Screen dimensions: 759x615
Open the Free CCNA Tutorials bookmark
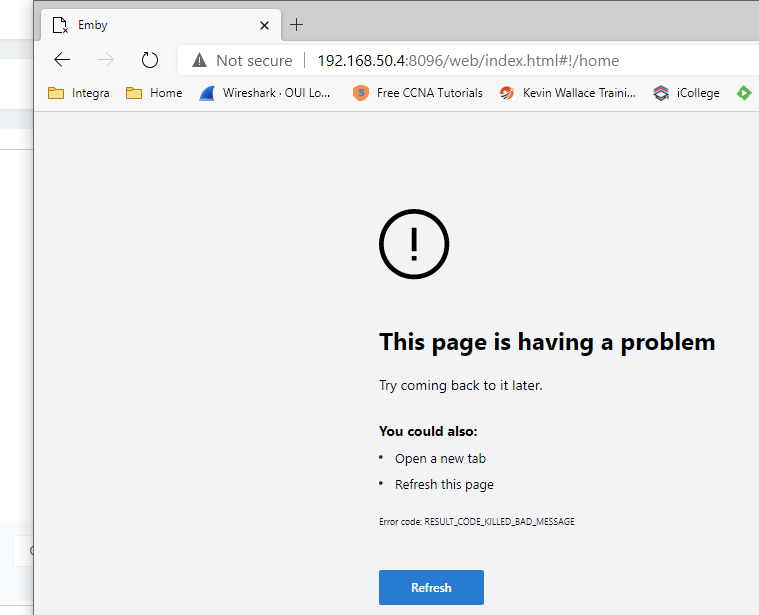coord(418,93)
